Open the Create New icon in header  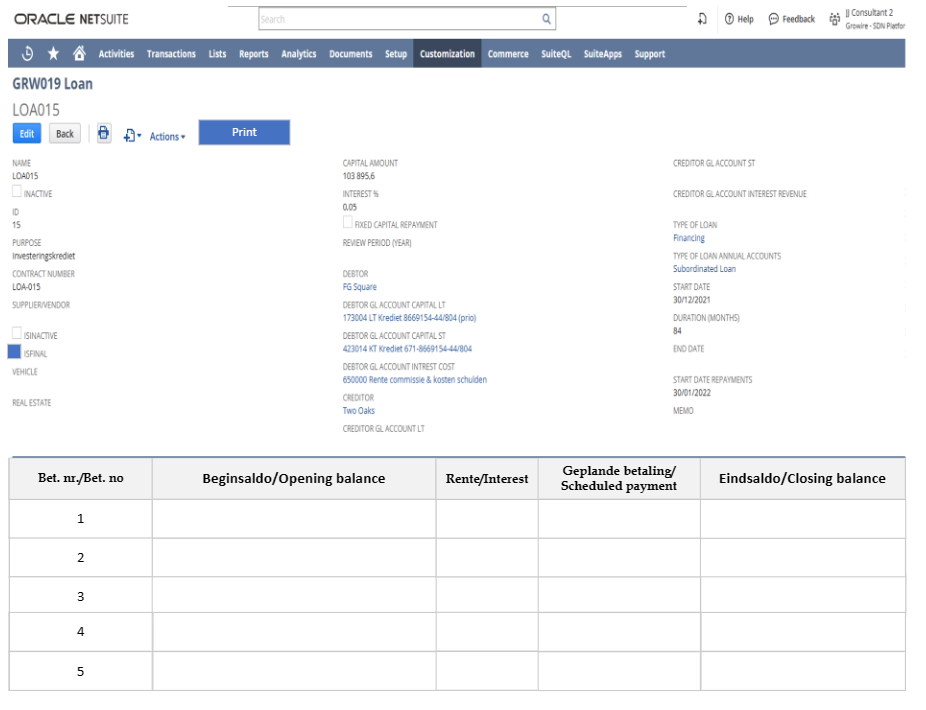(x=703, y=19)
